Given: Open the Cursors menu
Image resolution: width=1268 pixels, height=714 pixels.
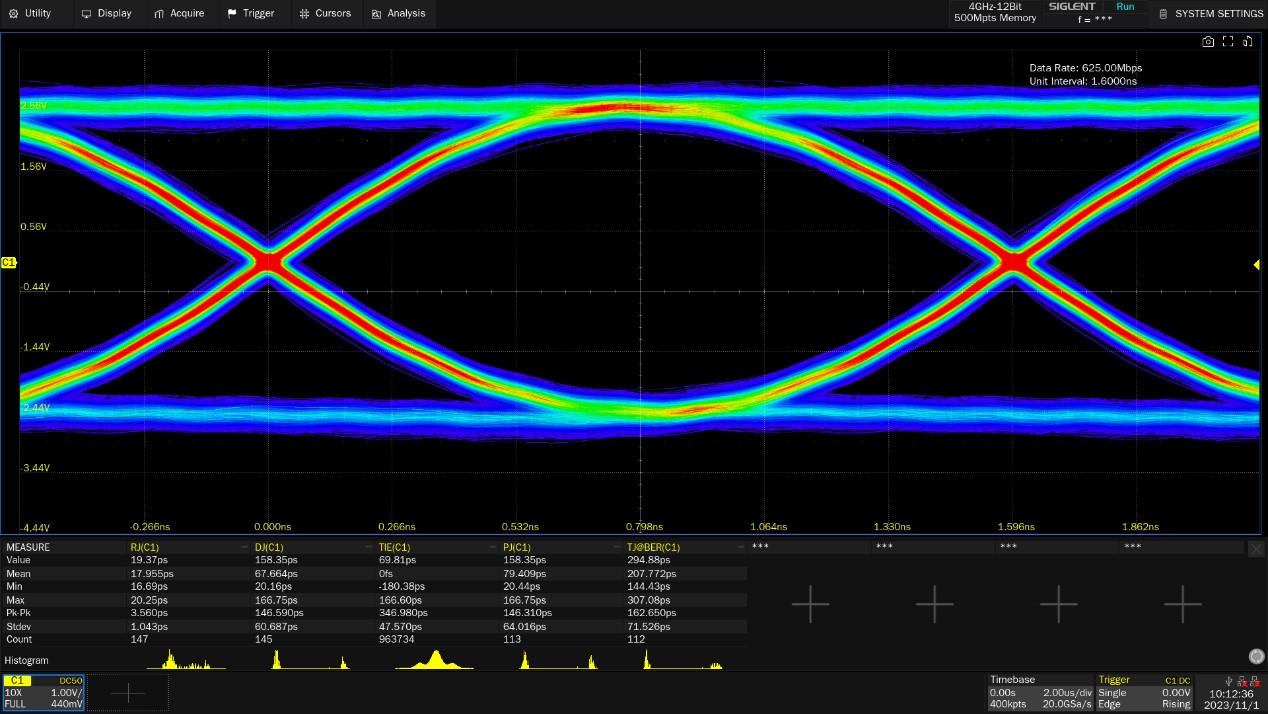Looking at the screenshot, I should pyautogui.click(x=326, y=13).
